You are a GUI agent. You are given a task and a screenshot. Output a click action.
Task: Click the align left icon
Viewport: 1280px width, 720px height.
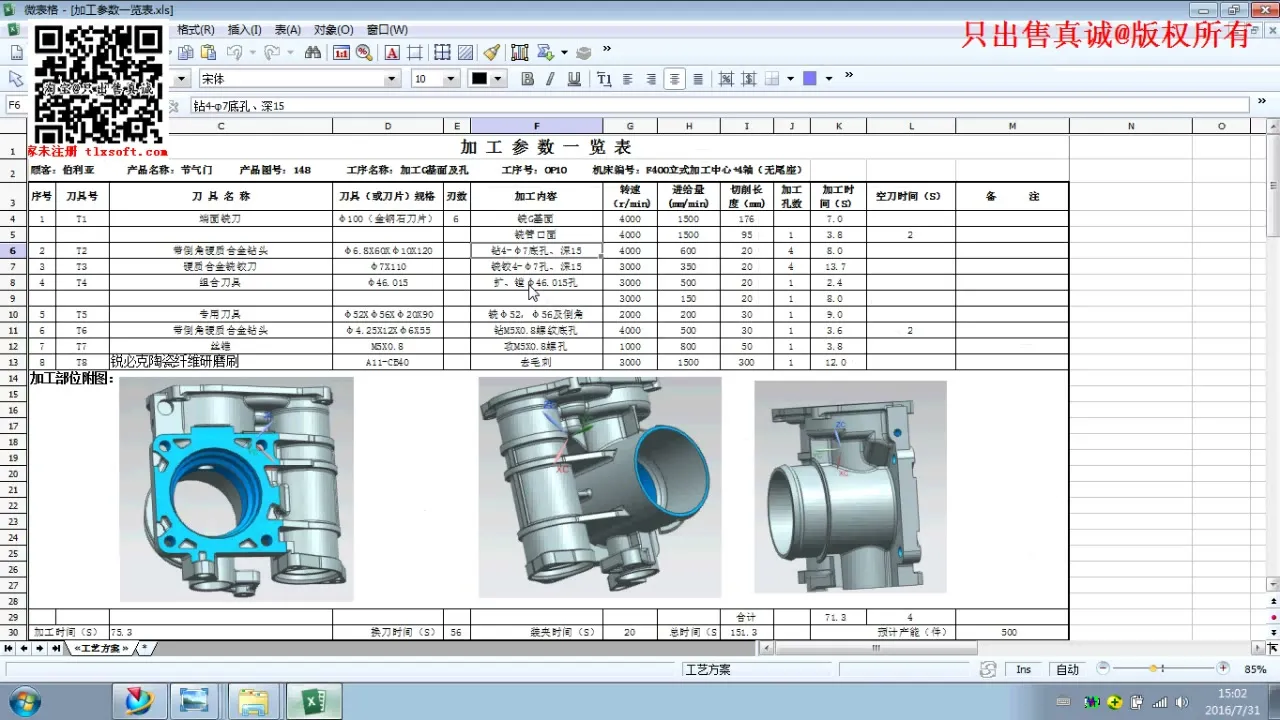(628, 79)
